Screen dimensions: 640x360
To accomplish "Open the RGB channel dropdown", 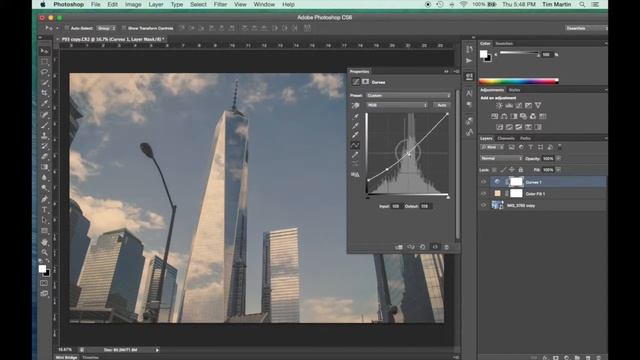I will click(397, 105).
